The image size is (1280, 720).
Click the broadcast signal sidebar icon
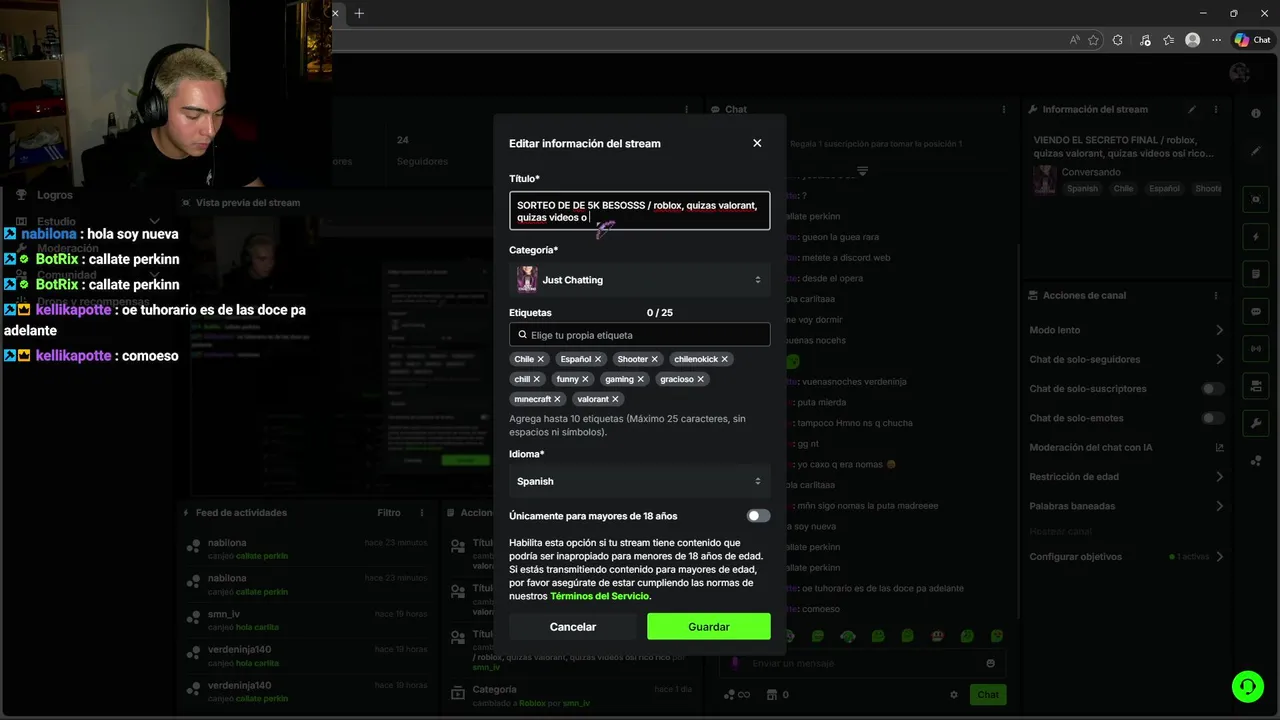pos(1256,348)
